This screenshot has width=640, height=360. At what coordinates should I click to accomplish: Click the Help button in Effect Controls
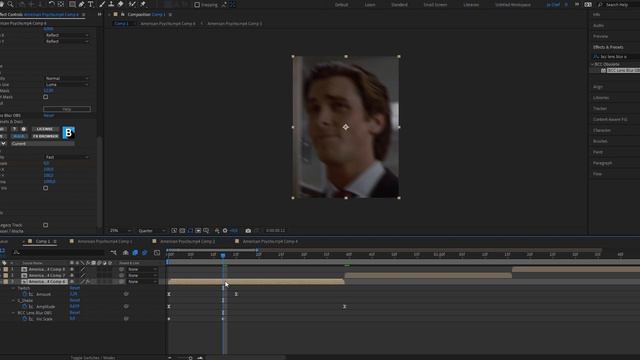[67, 109]
